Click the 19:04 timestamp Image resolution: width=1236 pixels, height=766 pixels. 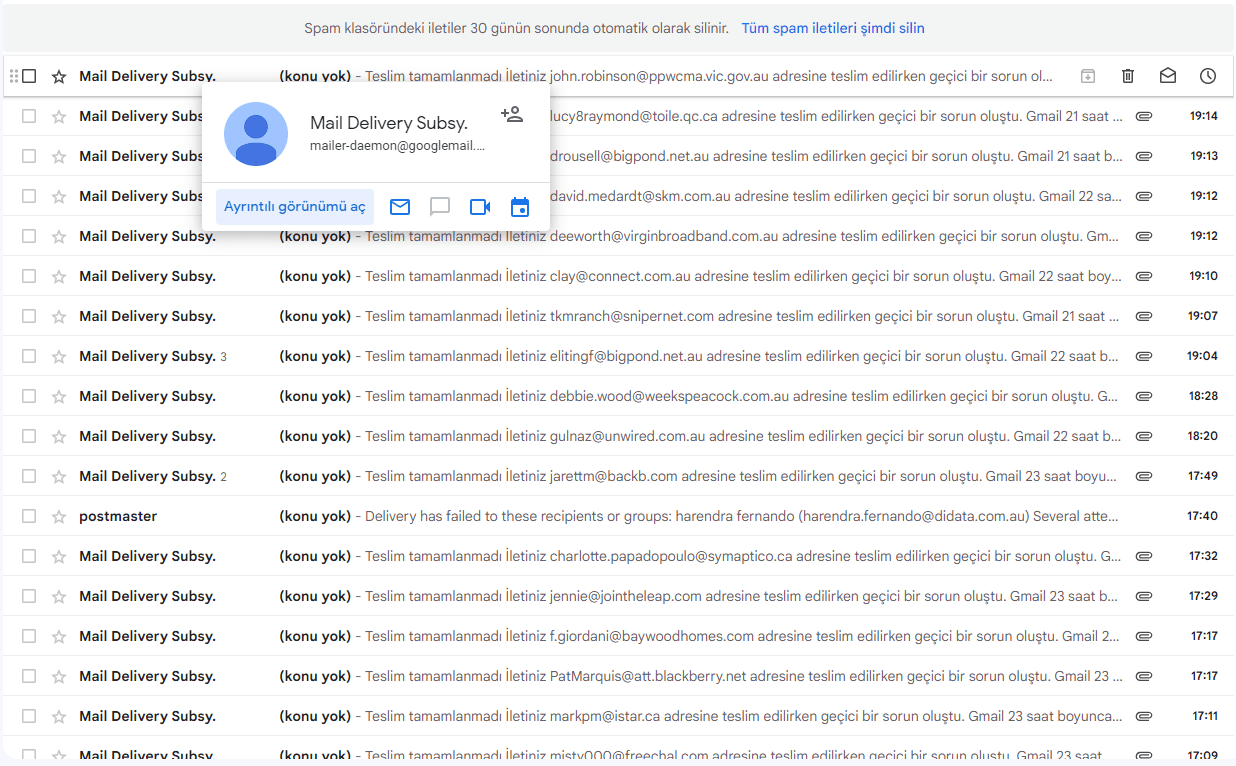(x=1202, y=356)
